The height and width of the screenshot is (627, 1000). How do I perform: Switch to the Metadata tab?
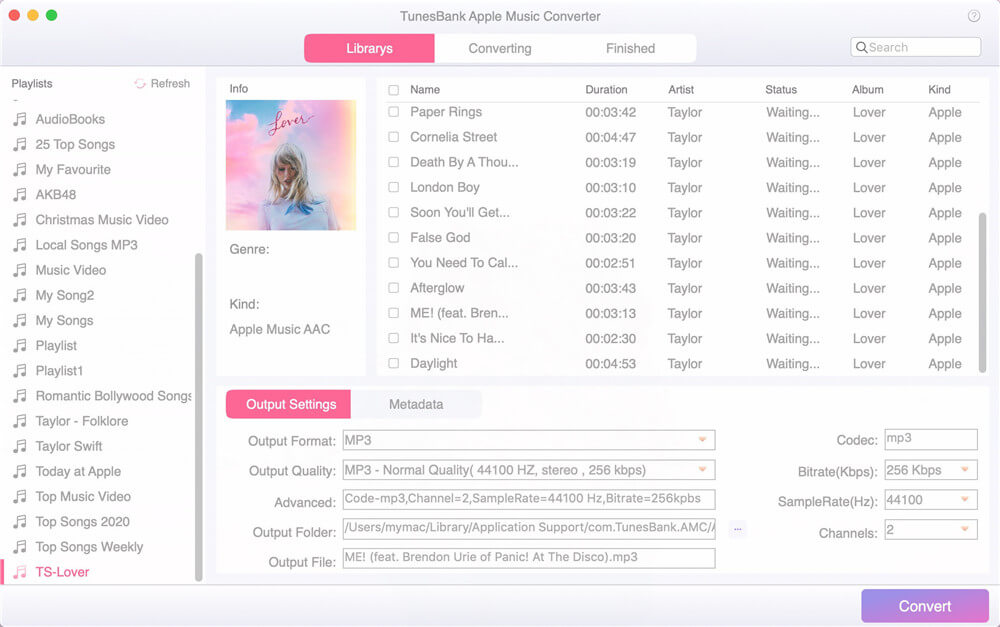click(x=416, y=404)
